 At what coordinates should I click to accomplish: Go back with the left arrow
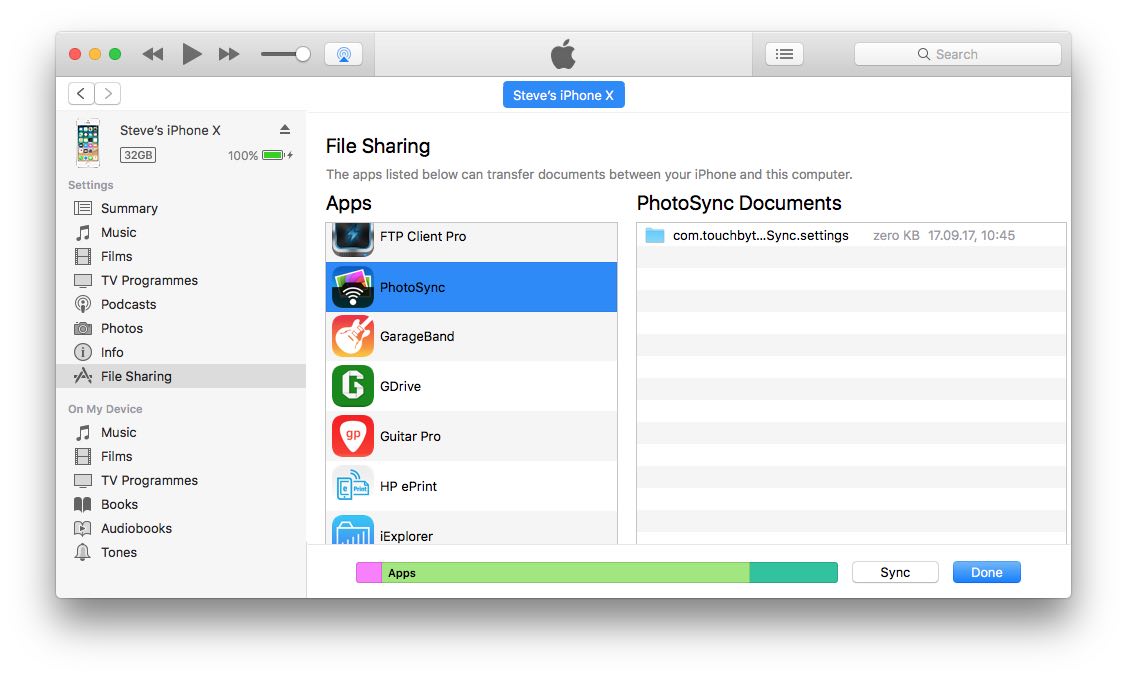pos(81,93)
